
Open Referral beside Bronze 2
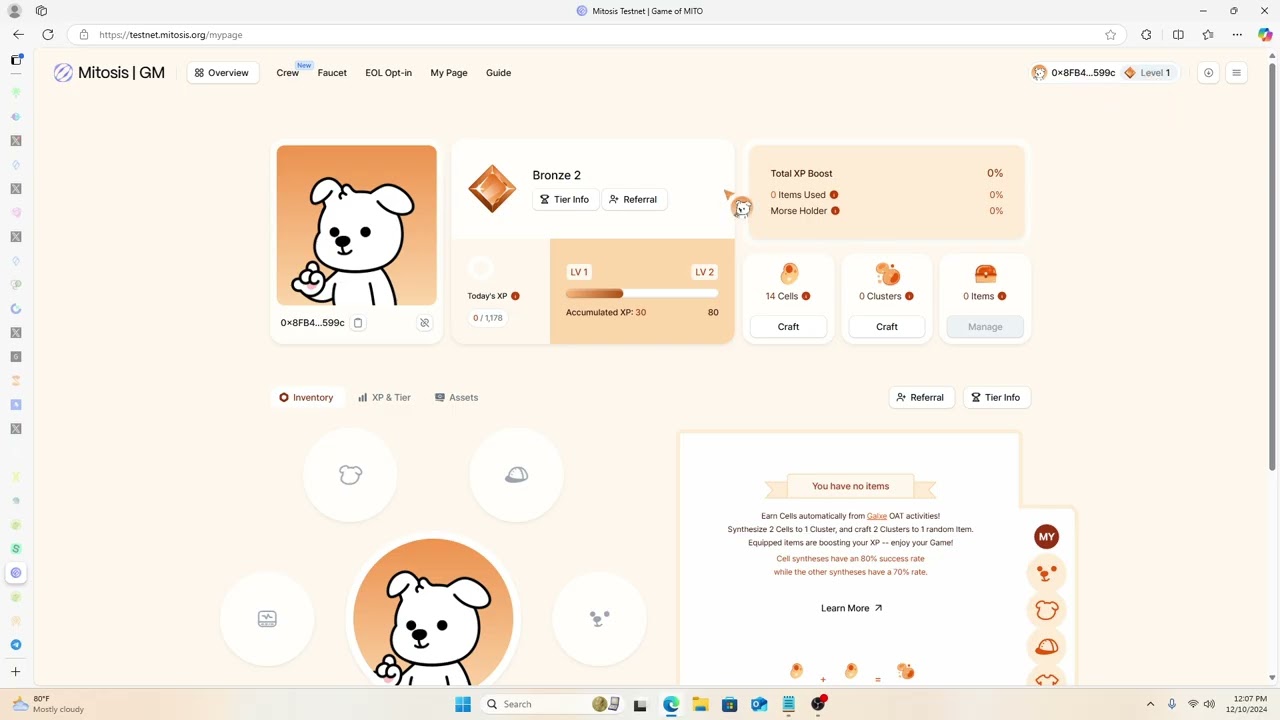point(634,199)
